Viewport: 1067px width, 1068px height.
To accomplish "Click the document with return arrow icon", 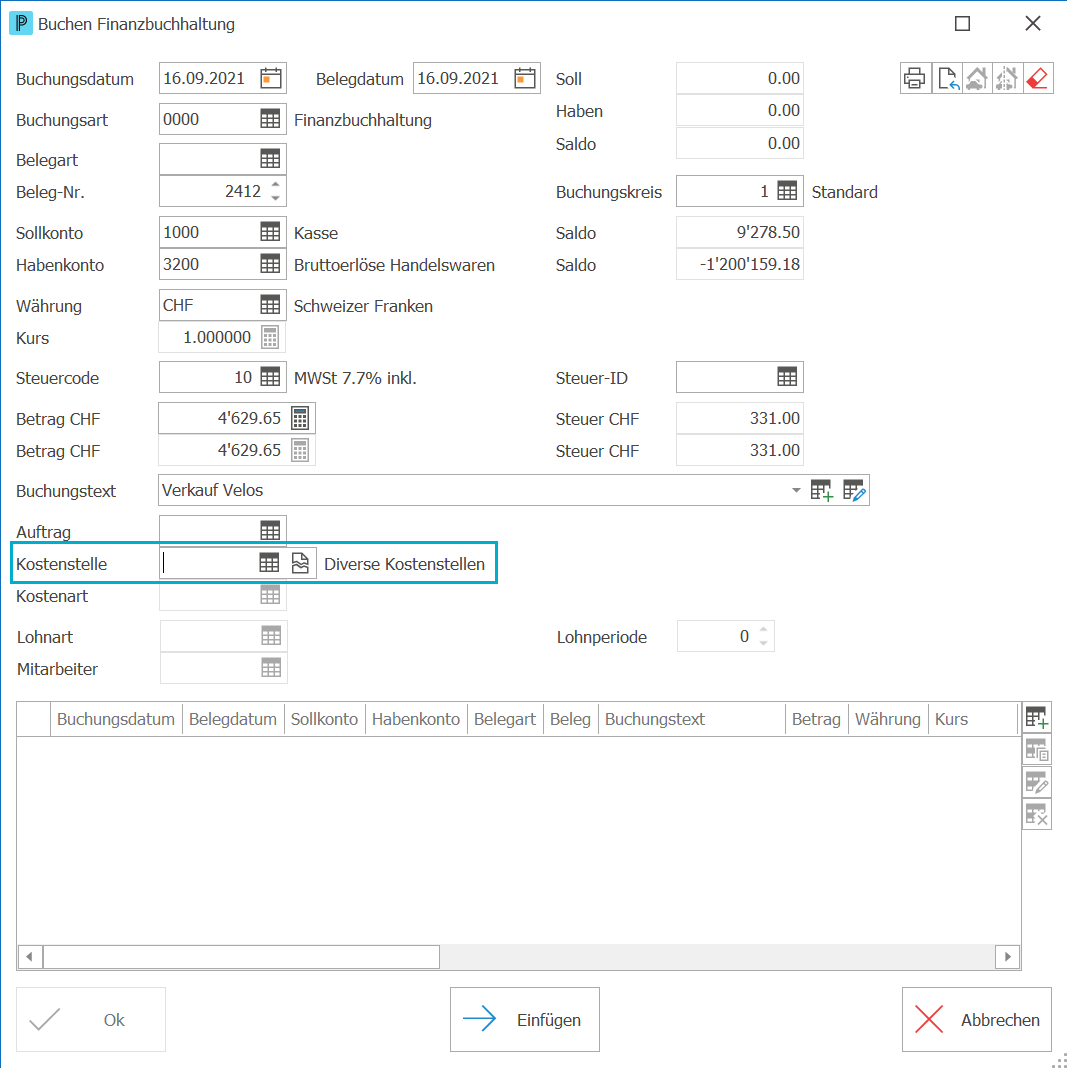I will (946, 78).
